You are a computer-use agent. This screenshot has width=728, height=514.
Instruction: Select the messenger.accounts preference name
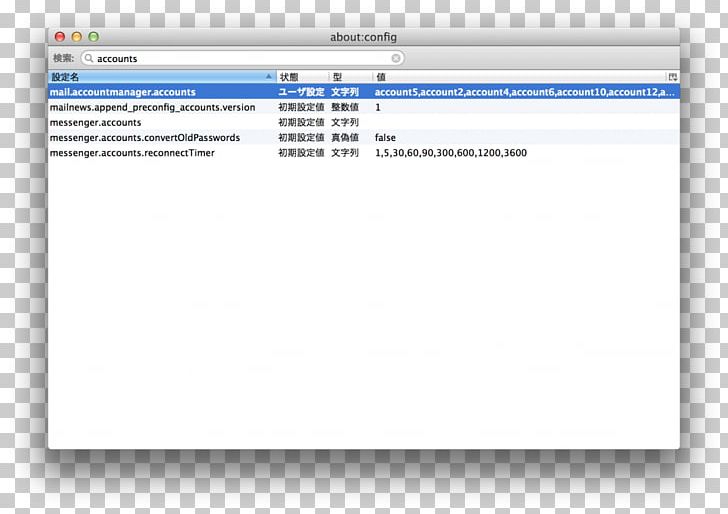(95, 123)
